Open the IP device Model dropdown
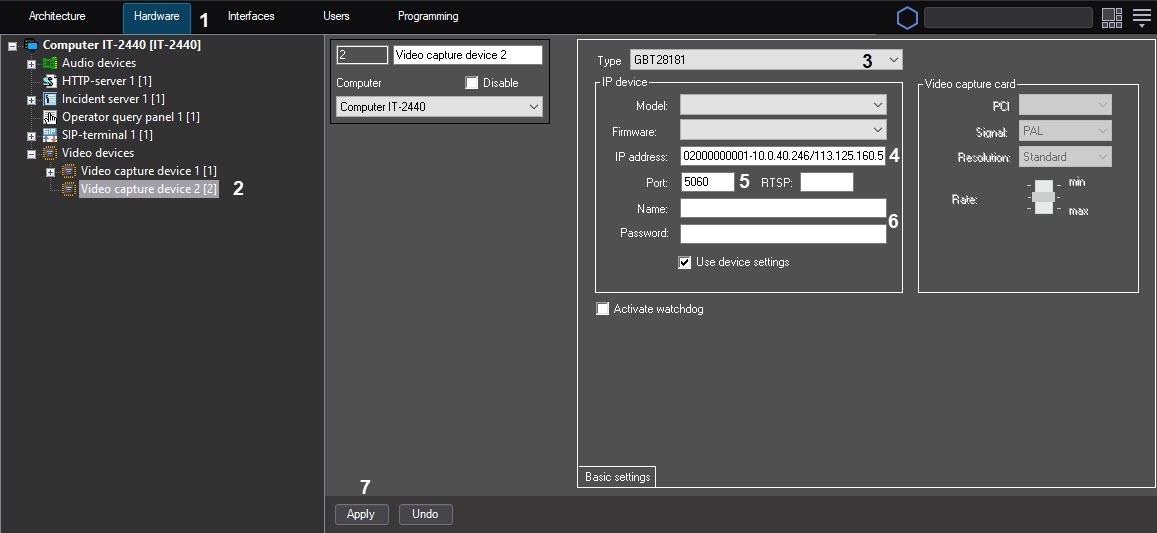 [783, 105]
